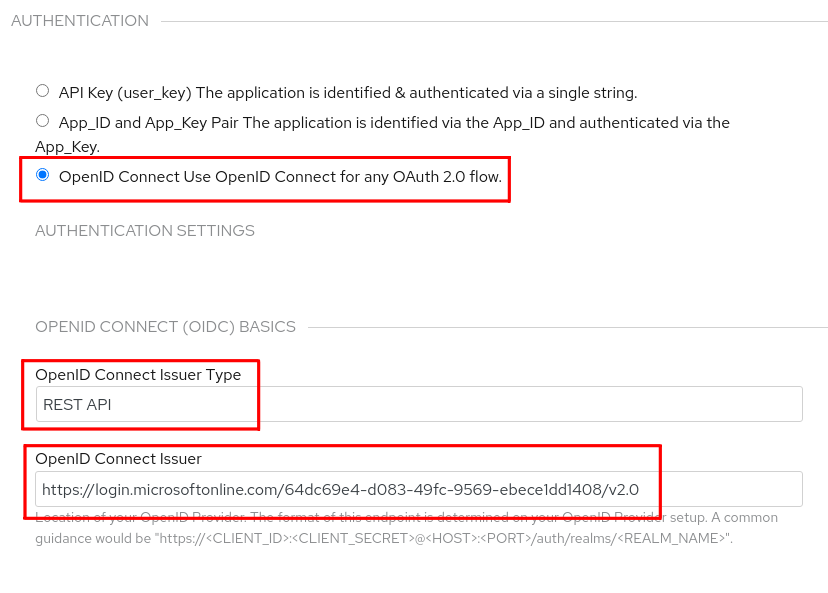Click the OpenID Connect Issuer Type label
828x593 pixels.
click(139, 374)
